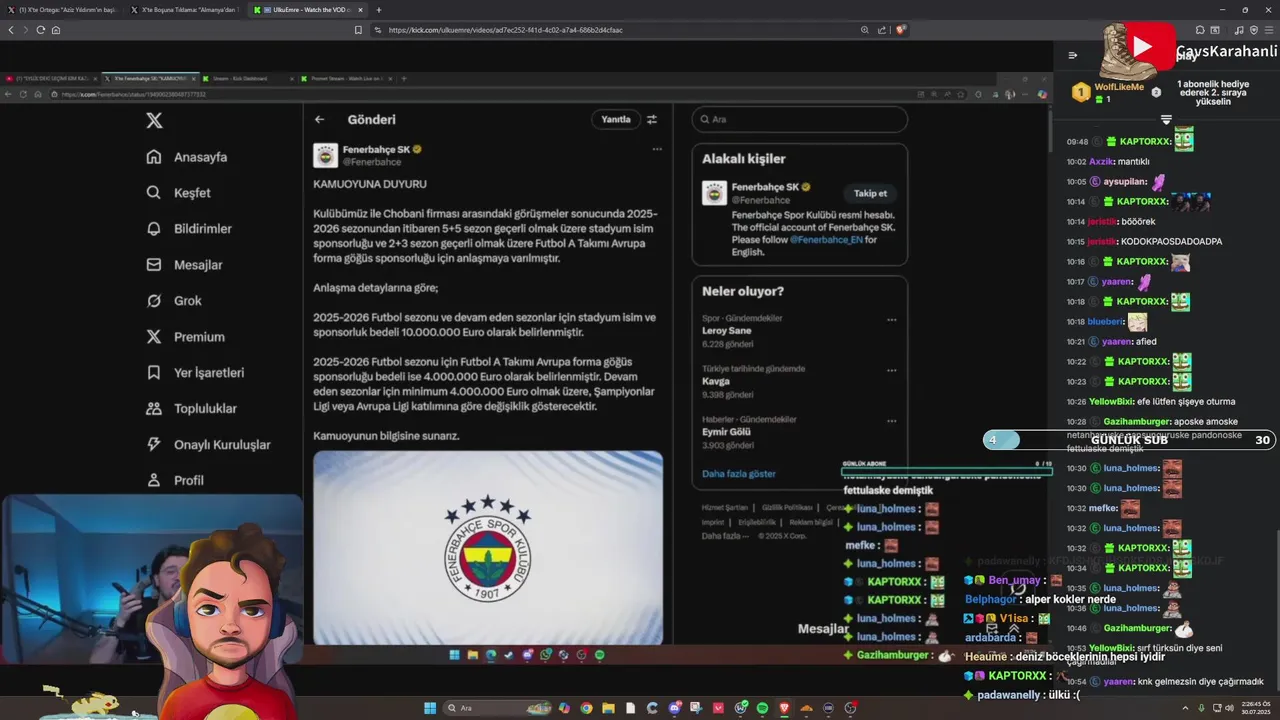Click bookmark icon in address bar
The width and height of the screenshot is (1280, 720).
click(x=358, y=30)
